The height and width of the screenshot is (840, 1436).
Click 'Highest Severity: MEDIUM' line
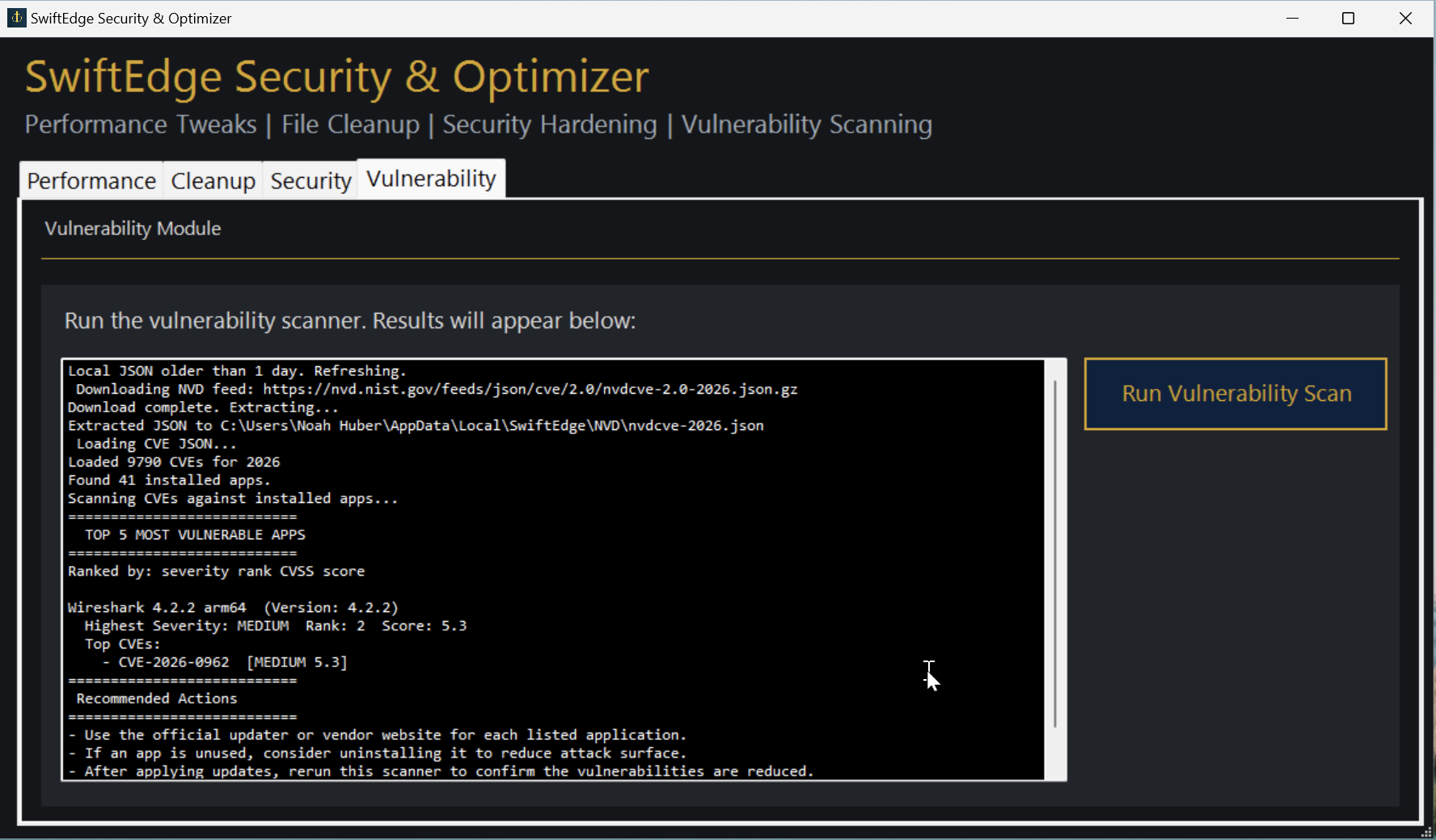click(x=276, y=626)
